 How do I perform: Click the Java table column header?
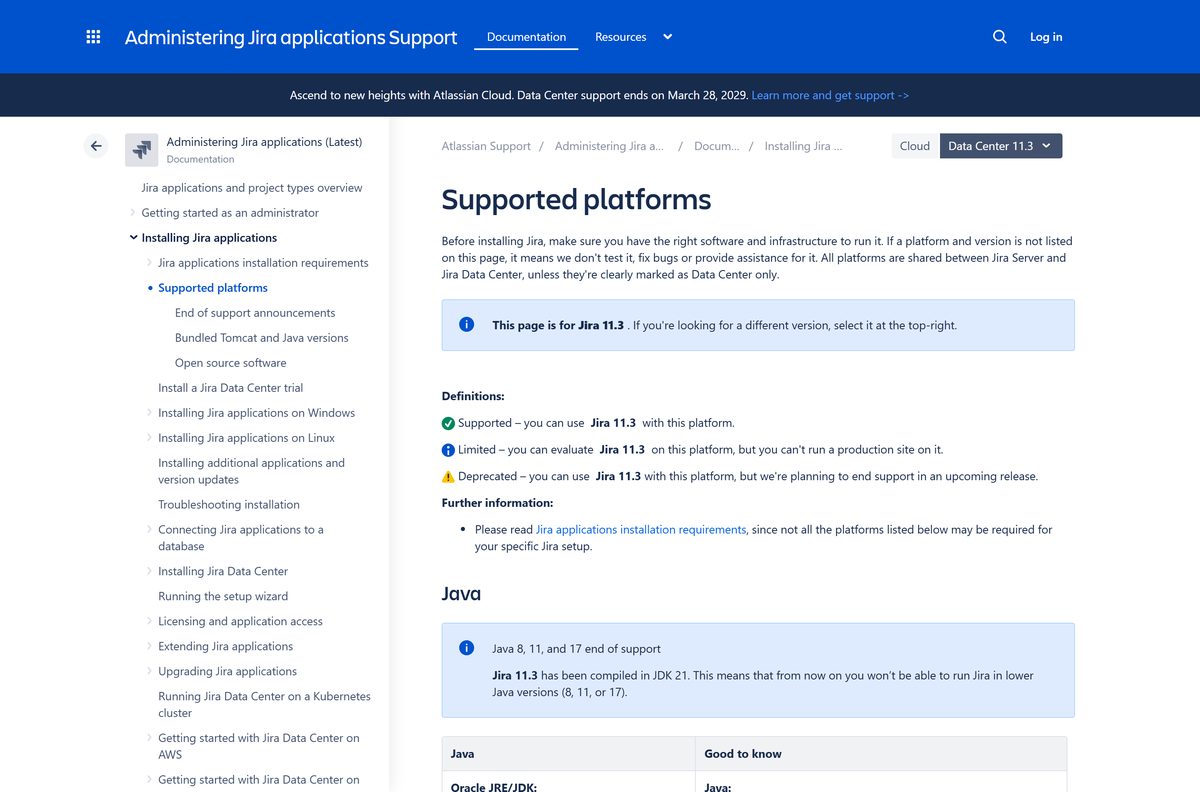click(x=463, y=754)
